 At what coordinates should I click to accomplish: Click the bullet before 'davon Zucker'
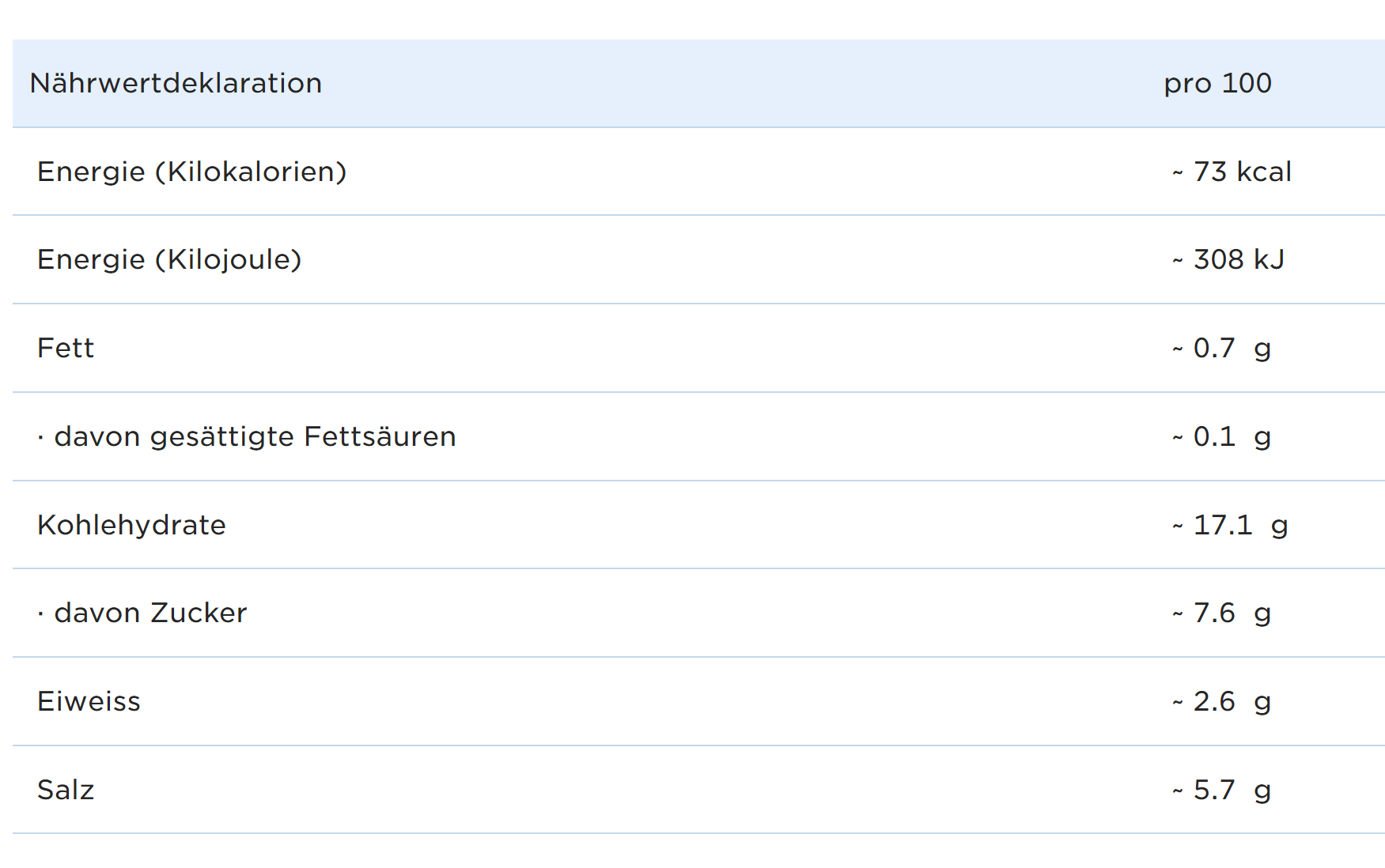click(x=40, y=613)
